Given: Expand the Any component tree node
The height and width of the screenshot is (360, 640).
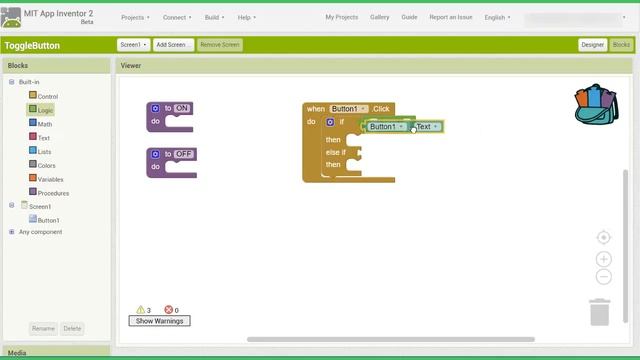Looking at the screenshot, I should tap(12, 232).
